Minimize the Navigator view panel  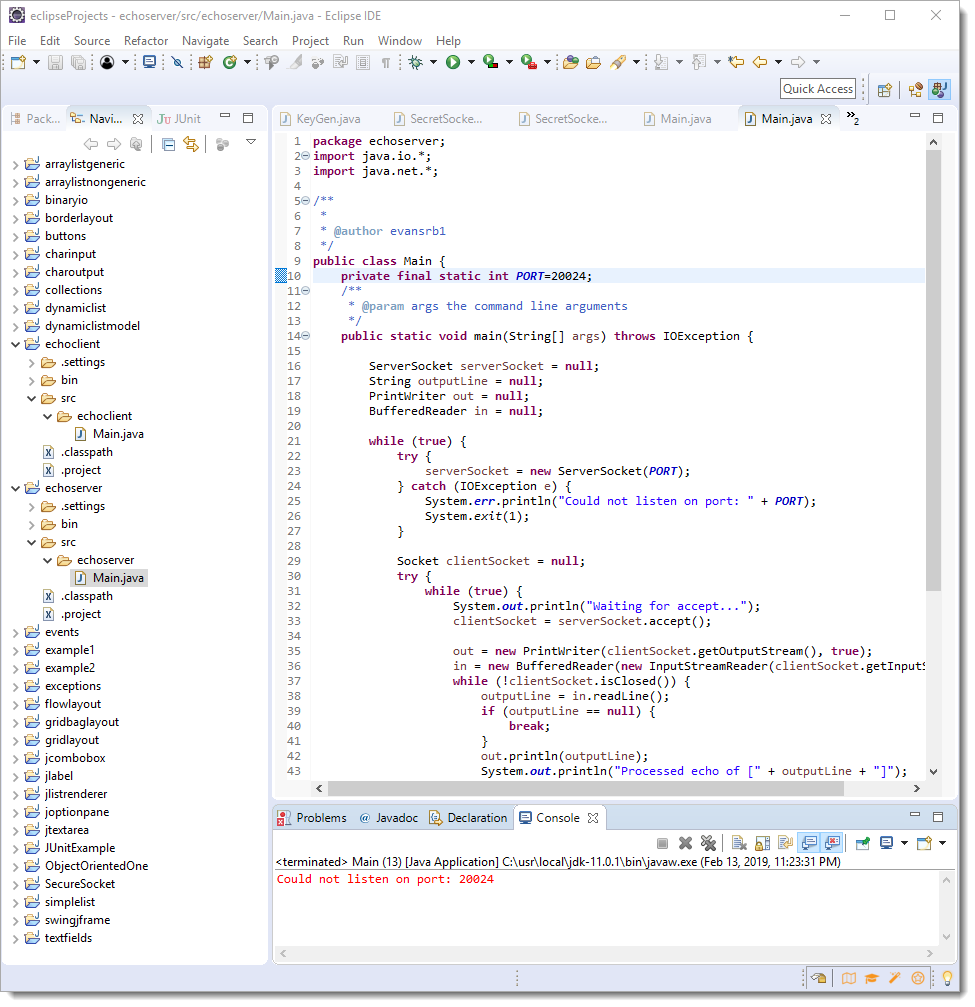225,116
